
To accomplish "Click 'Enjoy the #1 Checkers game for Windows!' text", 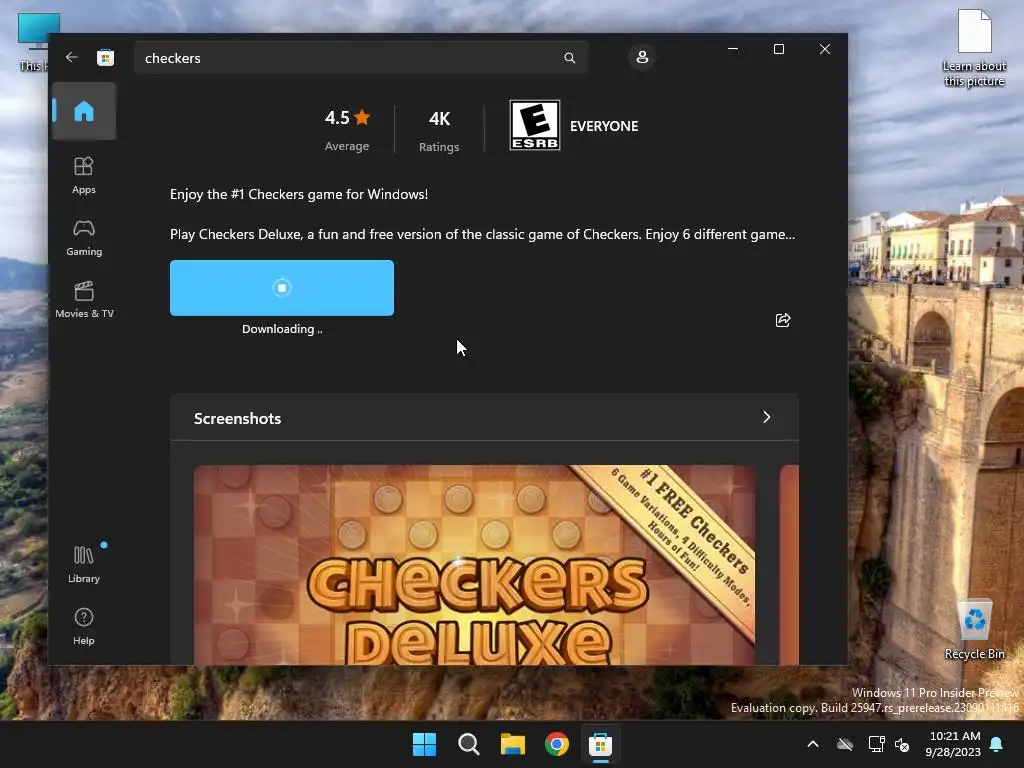I will (x=299, y=194).
